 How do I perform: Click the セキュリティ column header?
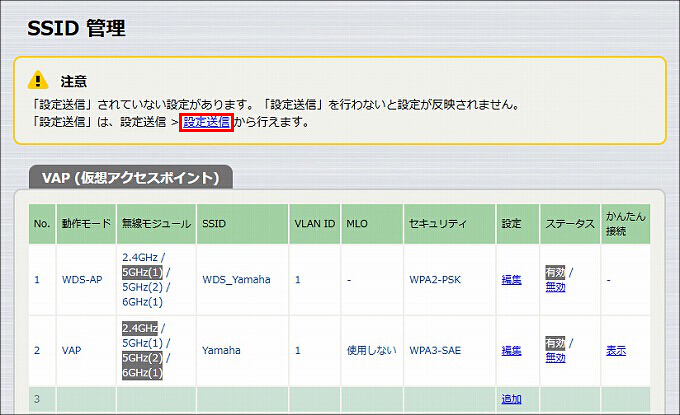click(449, 224)
